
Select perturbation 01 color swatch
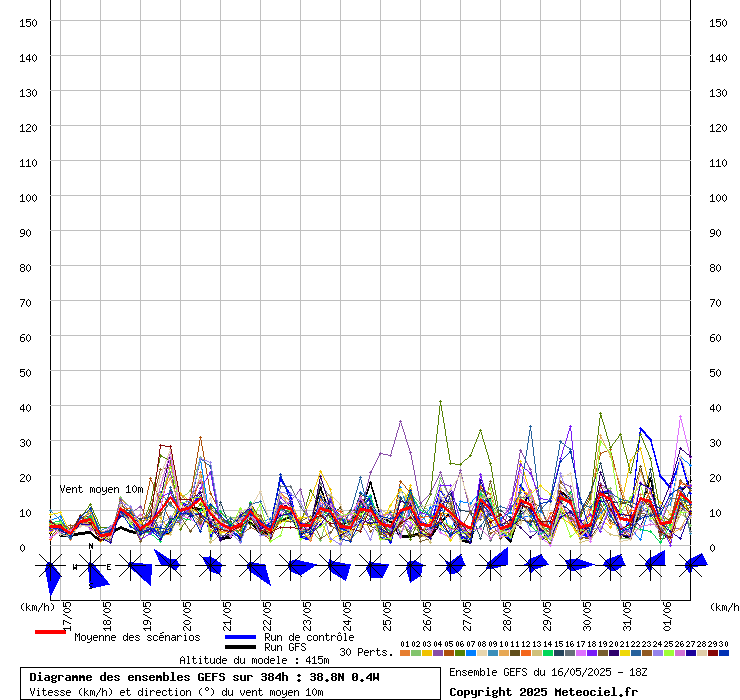pos(404,653)
